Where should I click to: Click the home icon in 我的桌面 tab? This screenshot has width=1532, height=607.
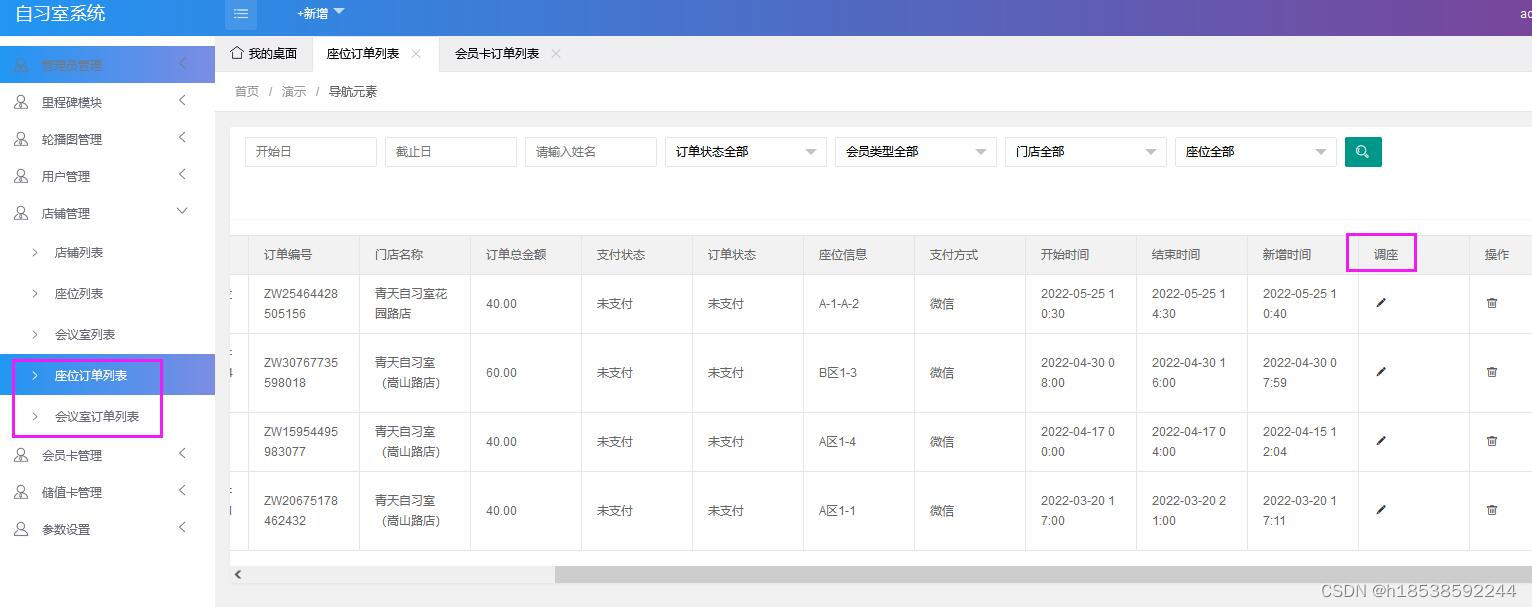point(237,53)
